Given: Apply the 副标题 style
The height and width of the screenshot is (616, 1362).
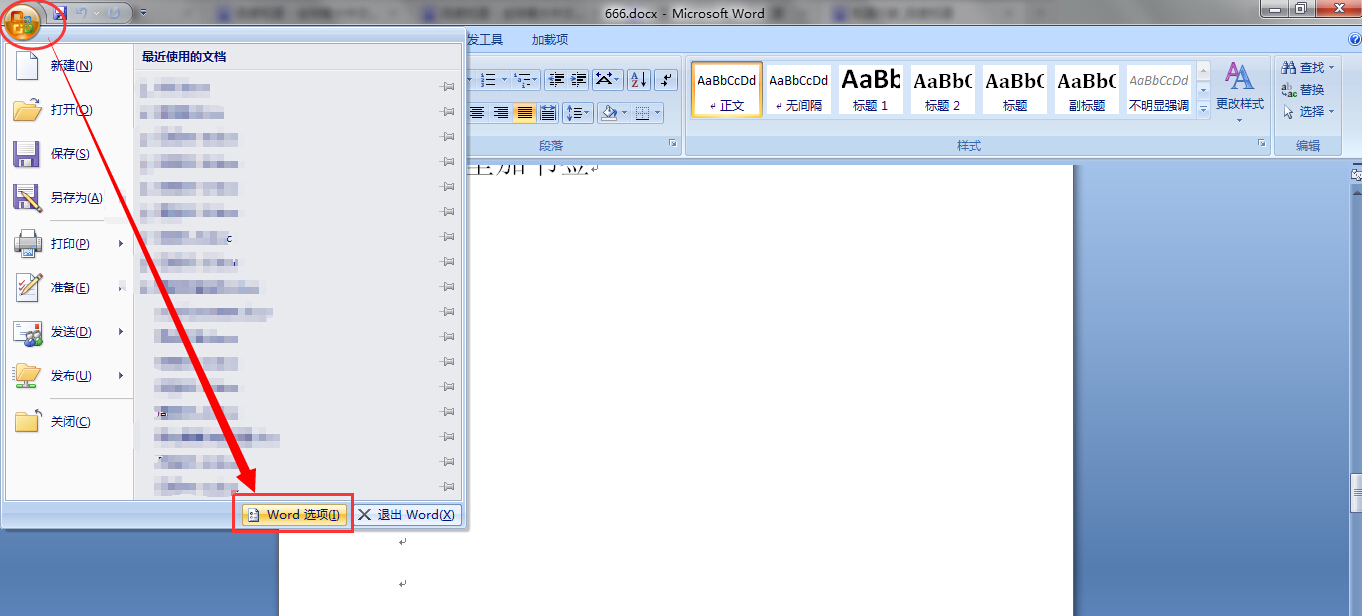Looking at the screenshot, I should click(1087, 90).
